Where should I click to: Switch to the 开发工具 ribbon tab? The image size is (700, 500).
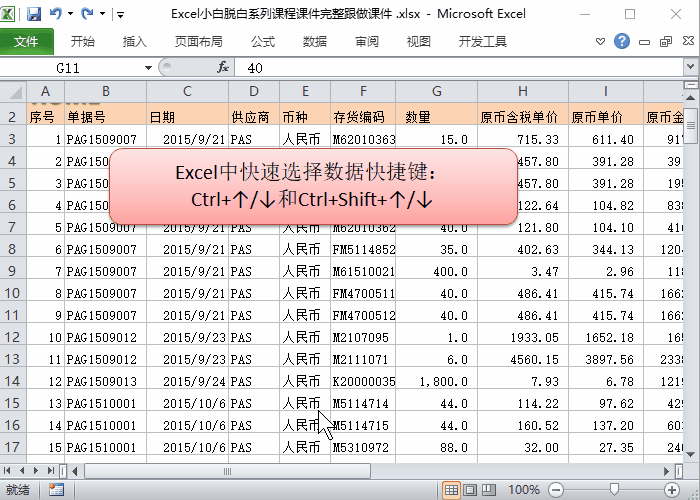click(x=483, y=42)
